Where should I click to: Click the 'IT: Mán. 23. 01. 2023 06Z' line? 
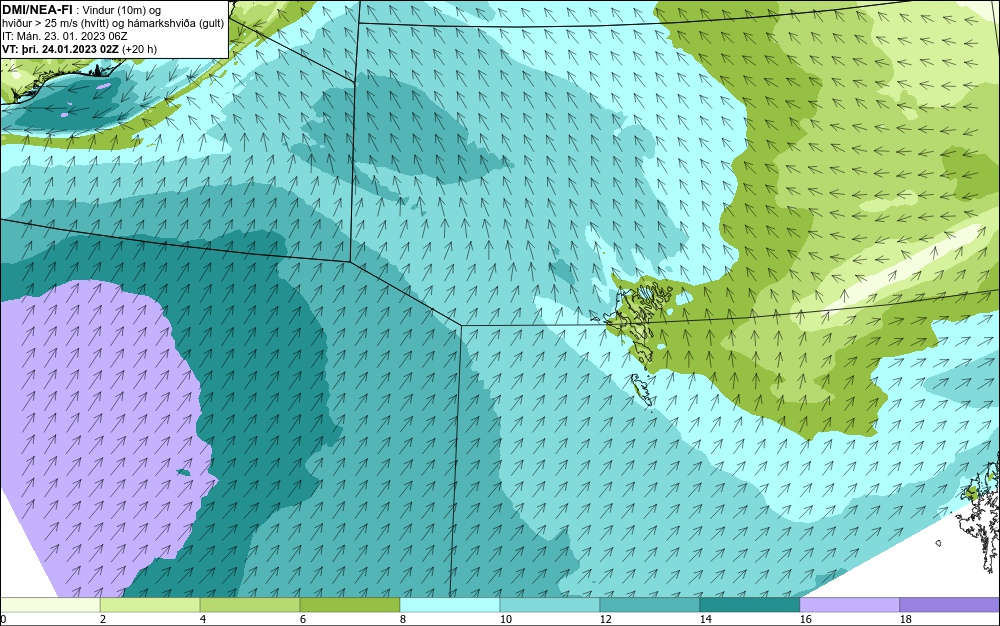point(64,36)
